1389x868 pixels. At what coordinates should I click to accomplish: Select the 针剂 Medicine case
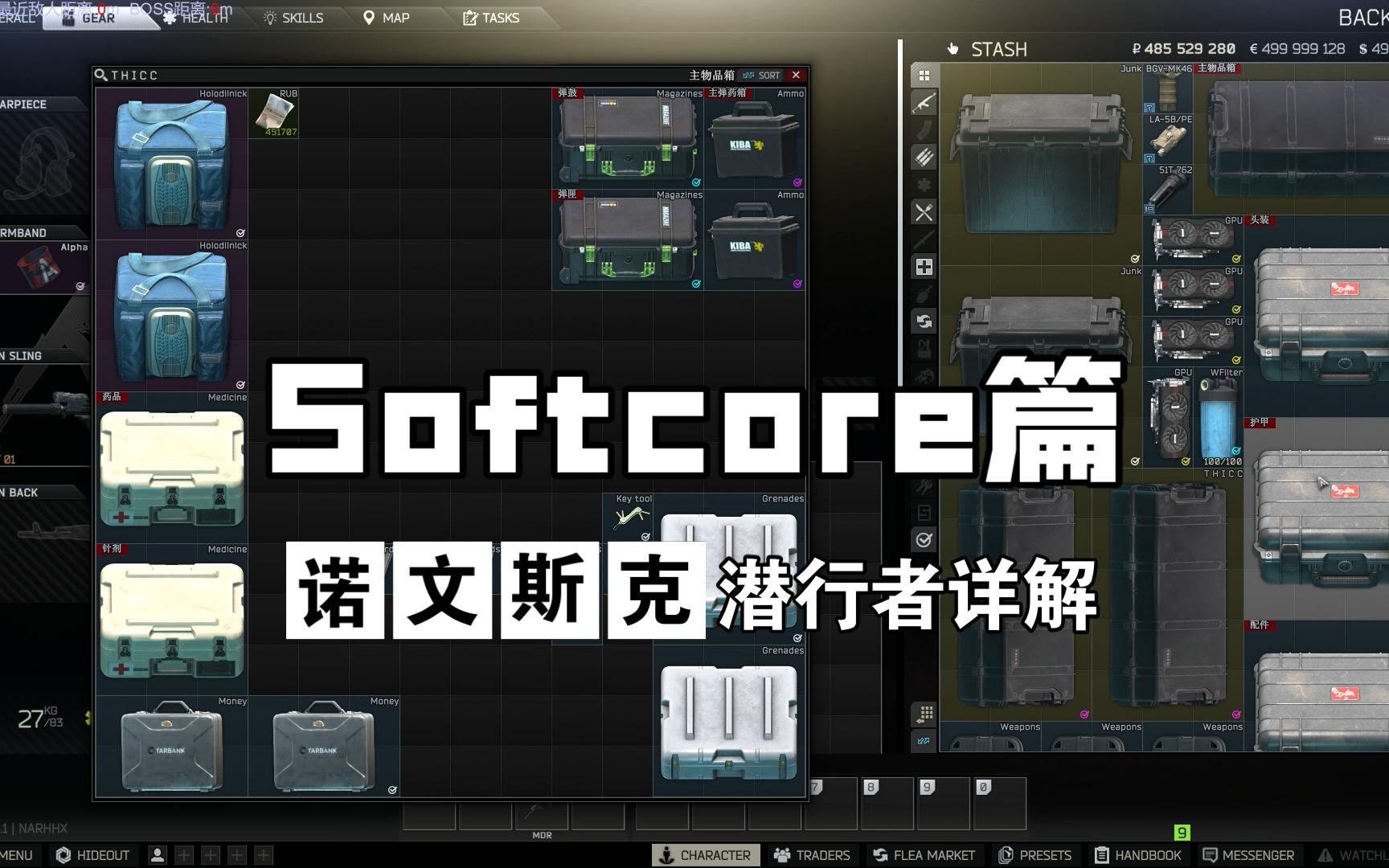172,620
